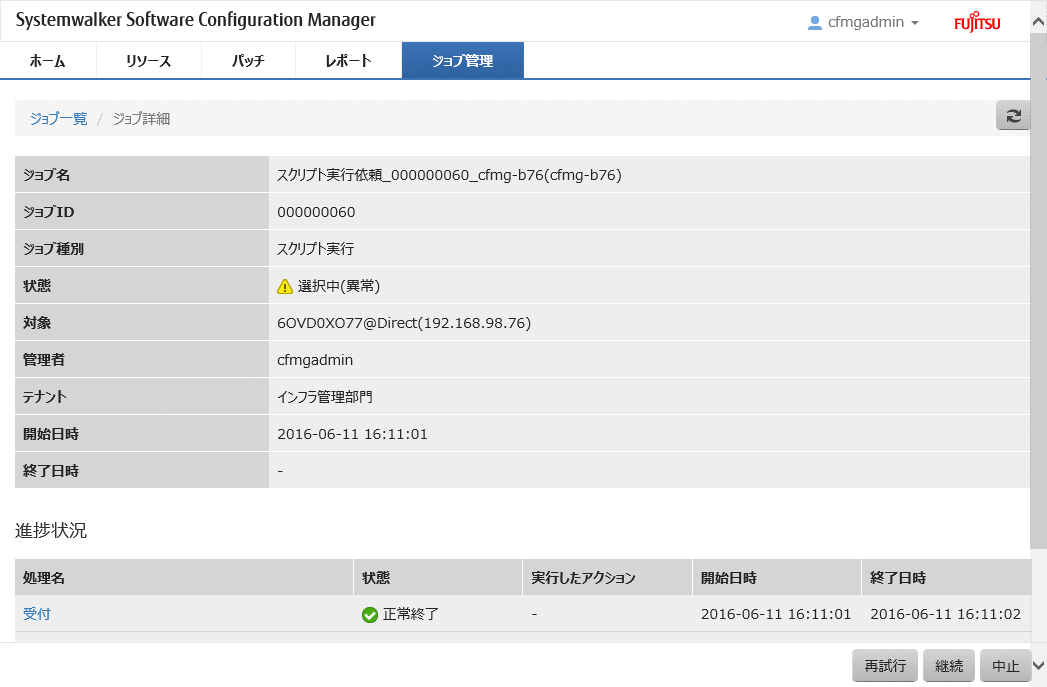Viewport: 1047px width, 687px height.
Task: Return to ジョブ一覧 via breadcrumb
Action: [x=59, y=119]
